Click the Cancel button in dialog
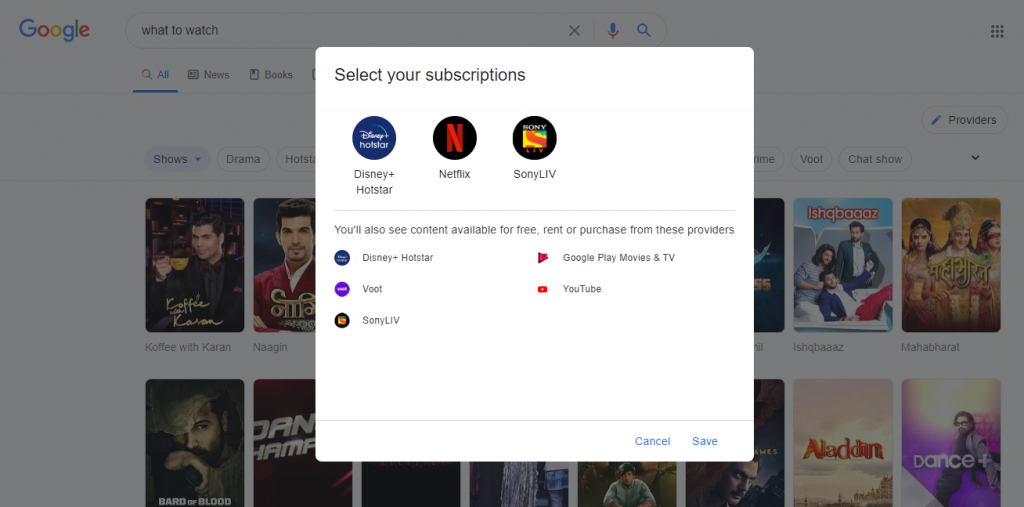This screenshot has height=507, width=1024. point(652,441)
